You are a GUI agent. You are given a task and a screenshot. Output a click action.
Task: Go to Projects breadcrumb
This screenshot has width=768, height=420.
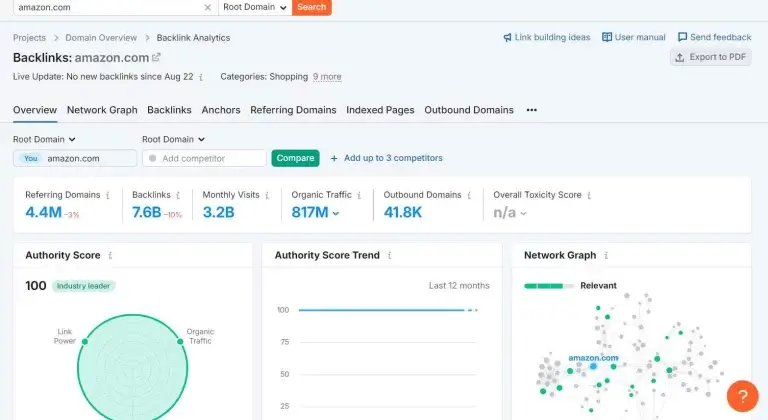(x=29, y=38)
